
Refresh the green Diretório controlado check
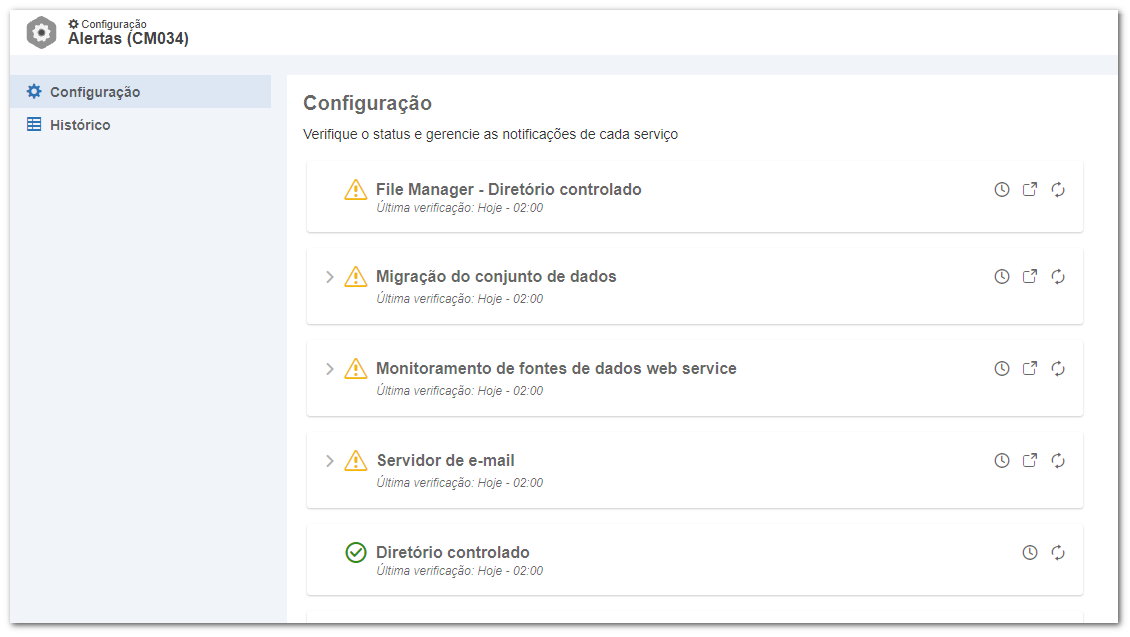1058,553
